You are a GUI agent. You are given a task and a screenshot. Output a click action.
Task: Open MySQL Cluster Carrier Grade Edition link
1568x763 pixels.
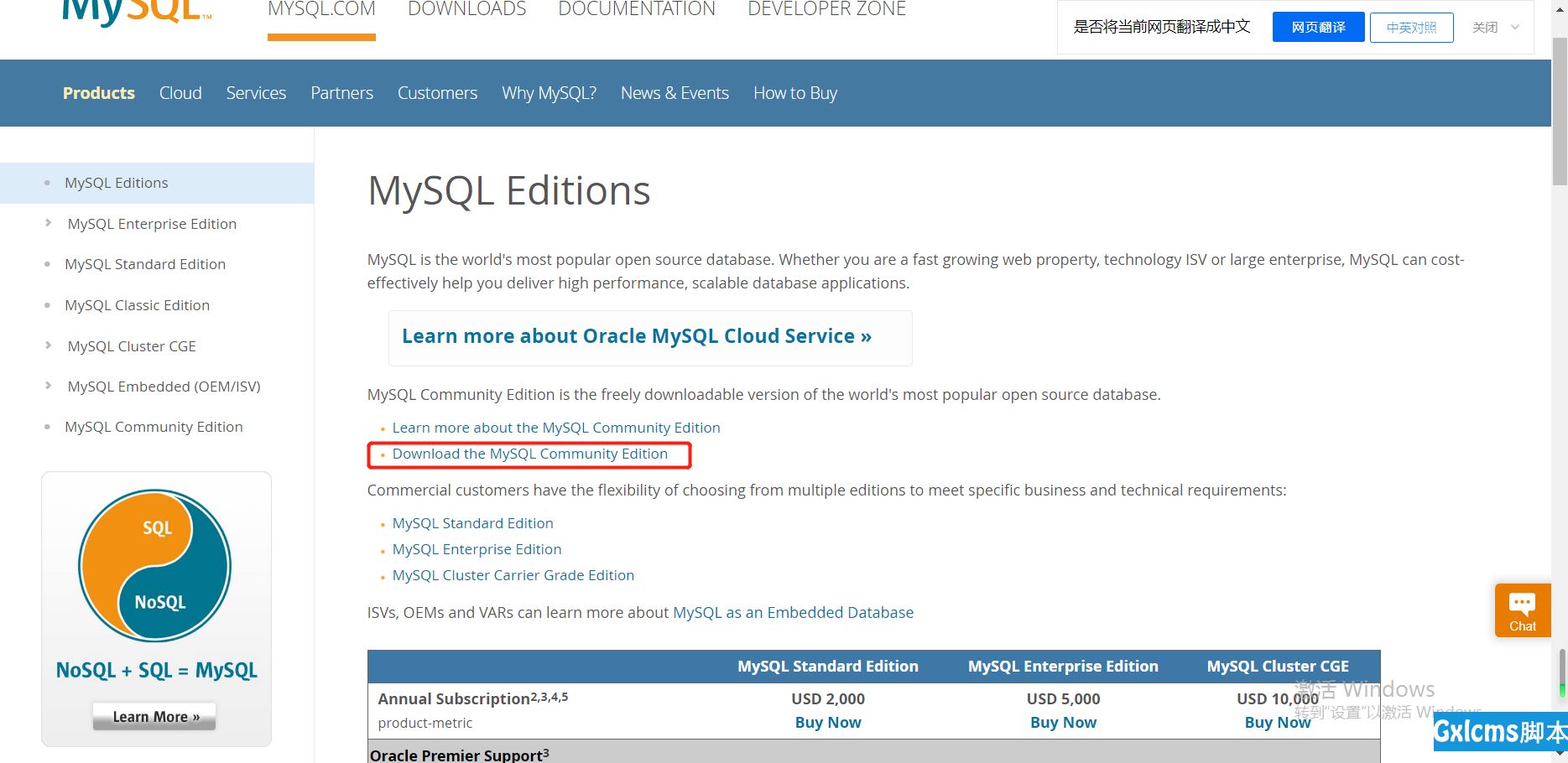coord(513,575)
